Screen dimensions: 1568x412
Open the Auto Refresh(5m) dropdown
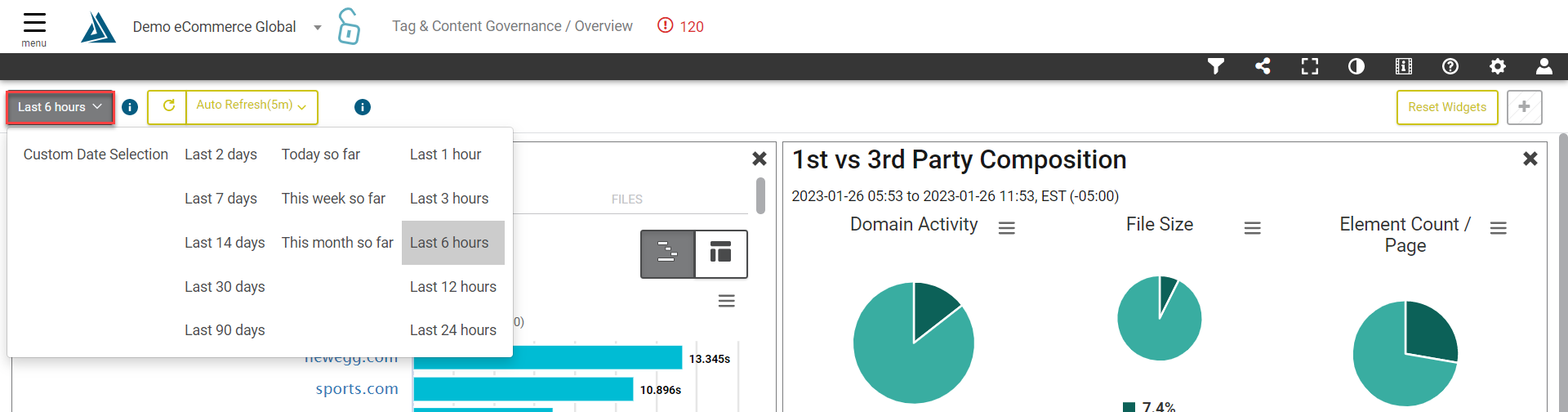pyautogui.click(x=252, y=106)
